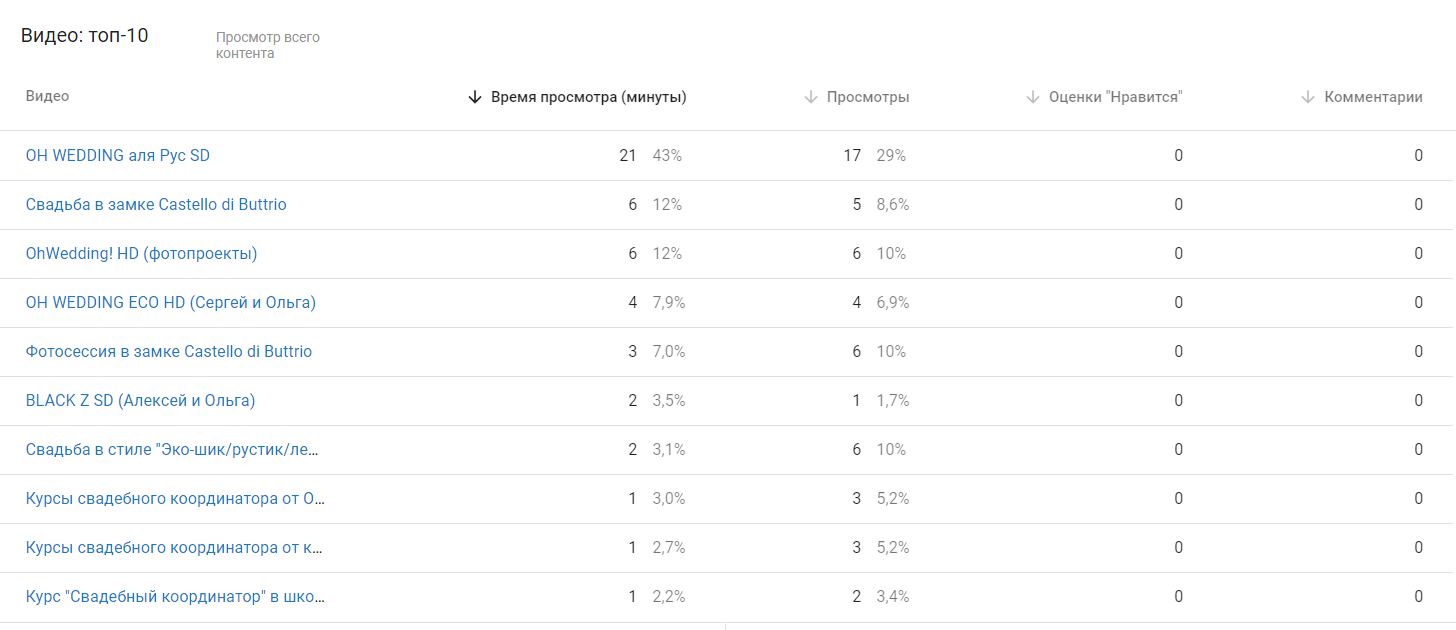Viewport: 1456px width, 630px height.
Task: Open the BLACK Z SD (Алексей и Ольга) video
Action: click(138, 400)
